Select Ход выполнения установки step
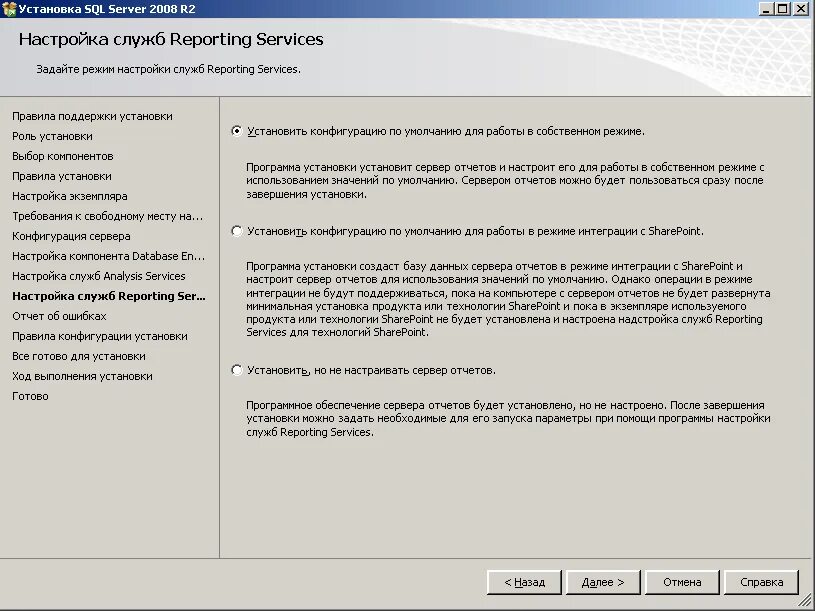Image resolution: width=815 pixels, height=611 pixels. tap(82, 376)
